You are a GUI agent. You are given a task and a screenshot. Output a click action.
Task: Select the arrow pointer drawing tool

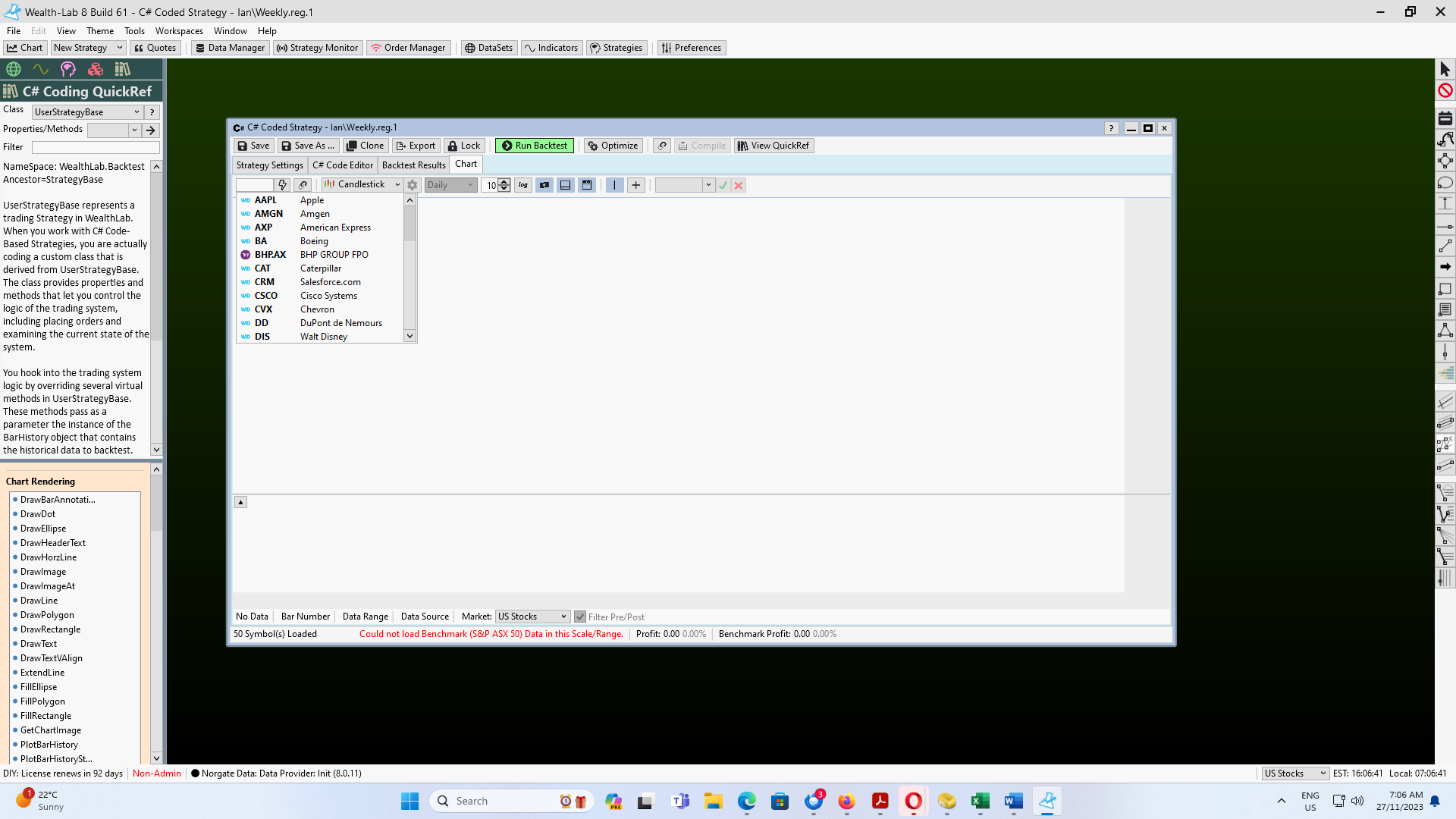(x=1445, y=70)
